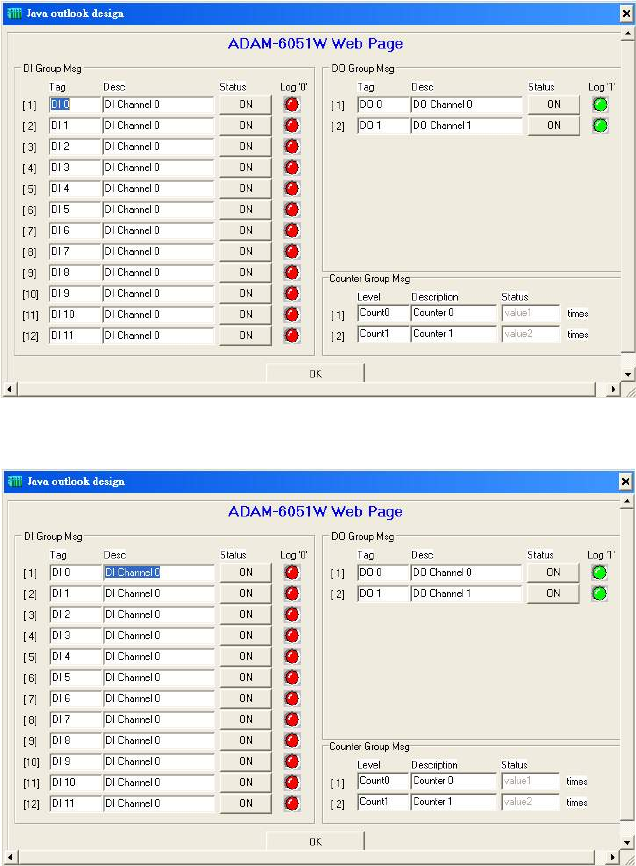
Task: Select the DI 5 tag field in upper window
Action: point(75,209)
